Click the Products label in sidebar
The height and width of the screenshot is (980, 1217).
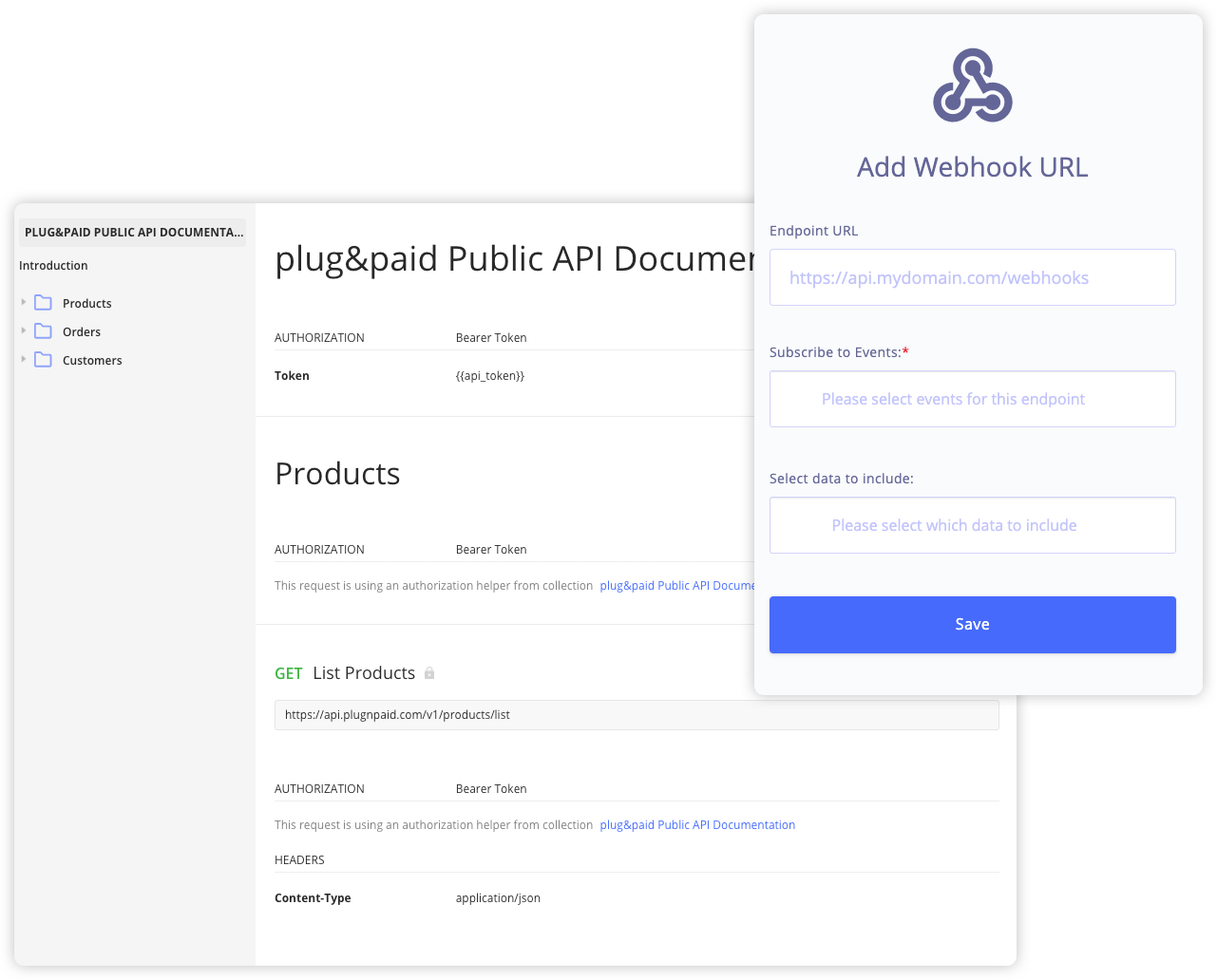(x=87, y=304)
